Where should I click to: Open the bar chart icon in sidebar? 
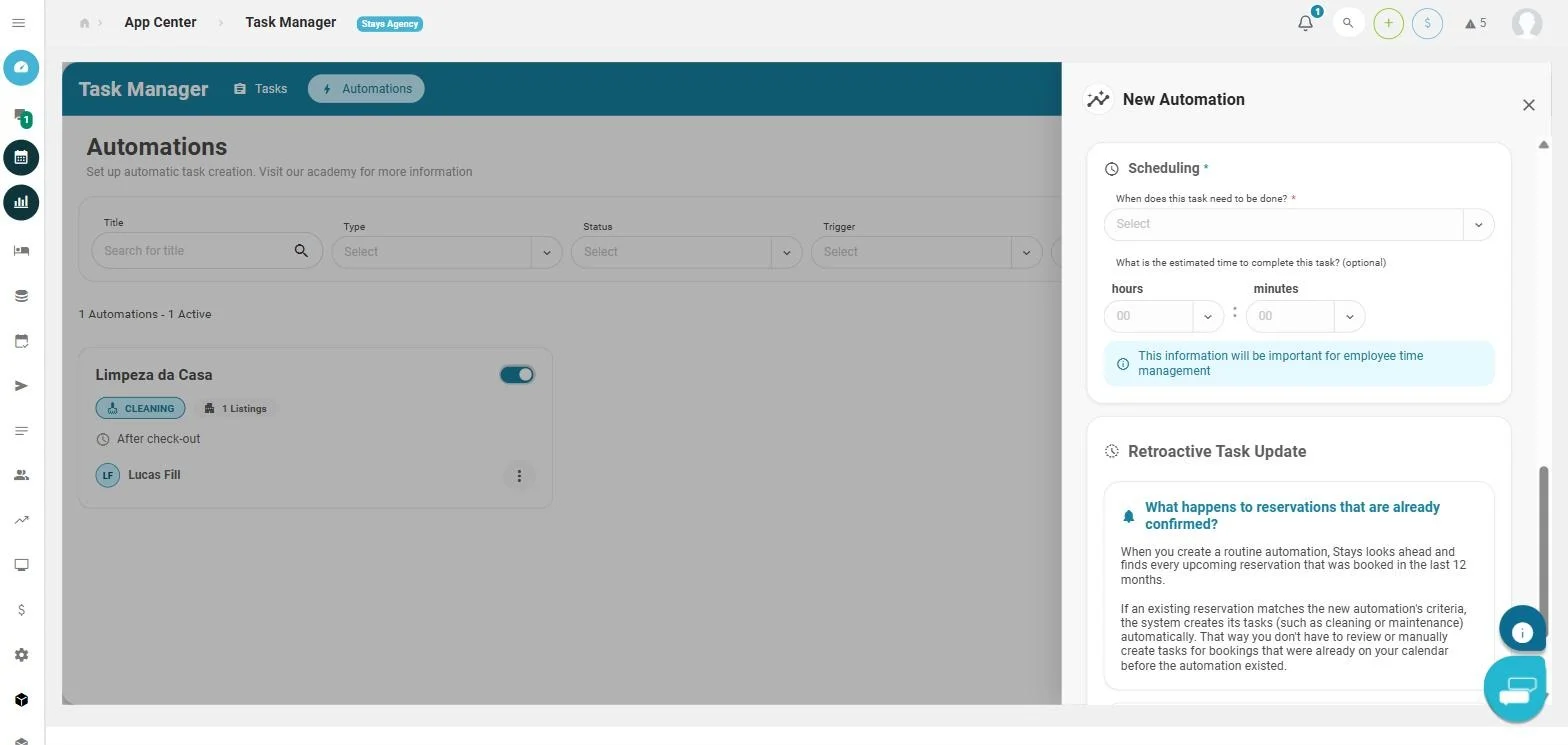click(x=21, y=202)
